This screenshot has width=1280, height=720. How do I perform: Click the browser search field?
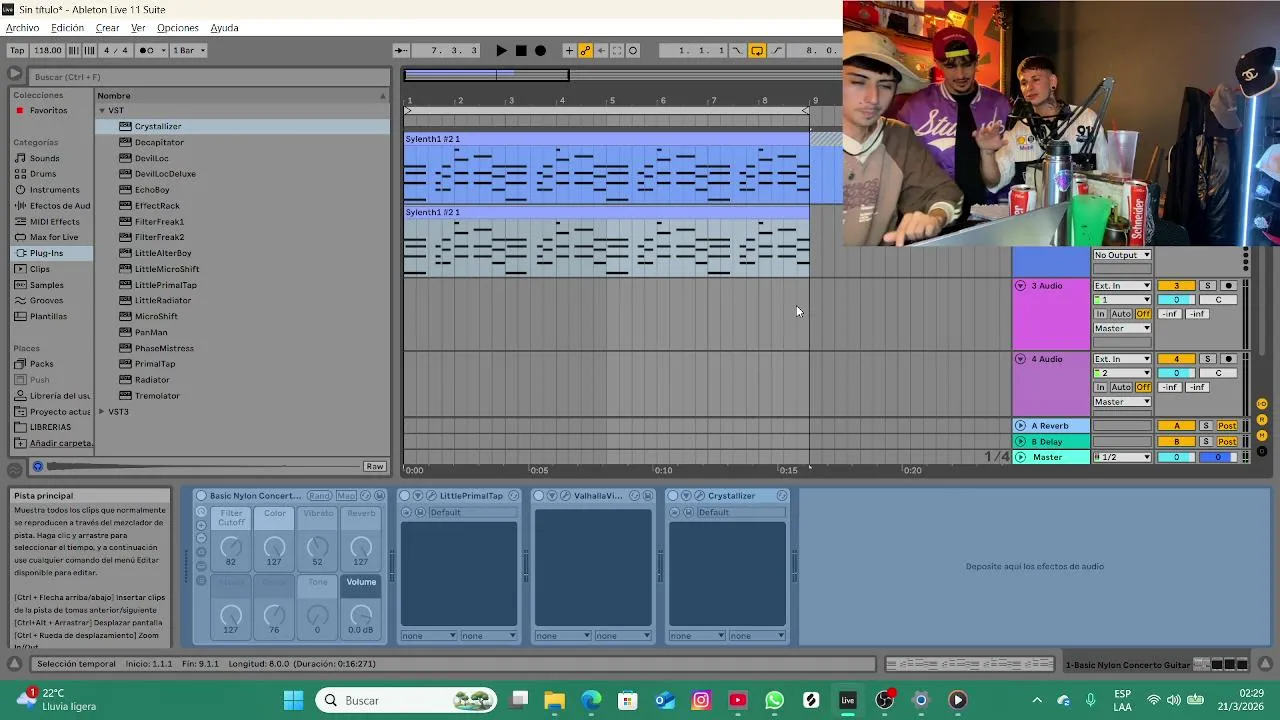tap(208, 77)
